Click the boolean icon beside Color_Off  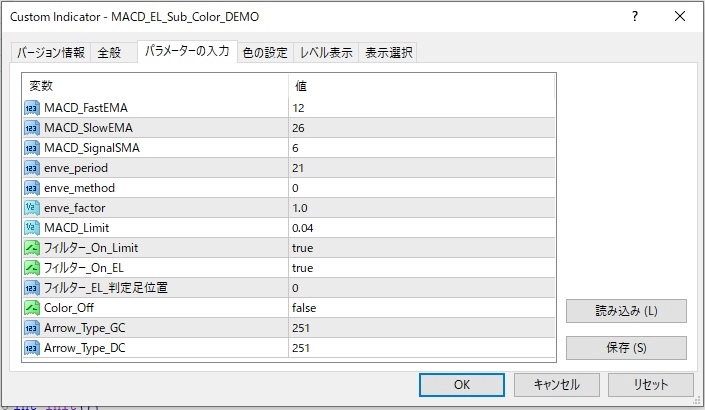(33, 308)
